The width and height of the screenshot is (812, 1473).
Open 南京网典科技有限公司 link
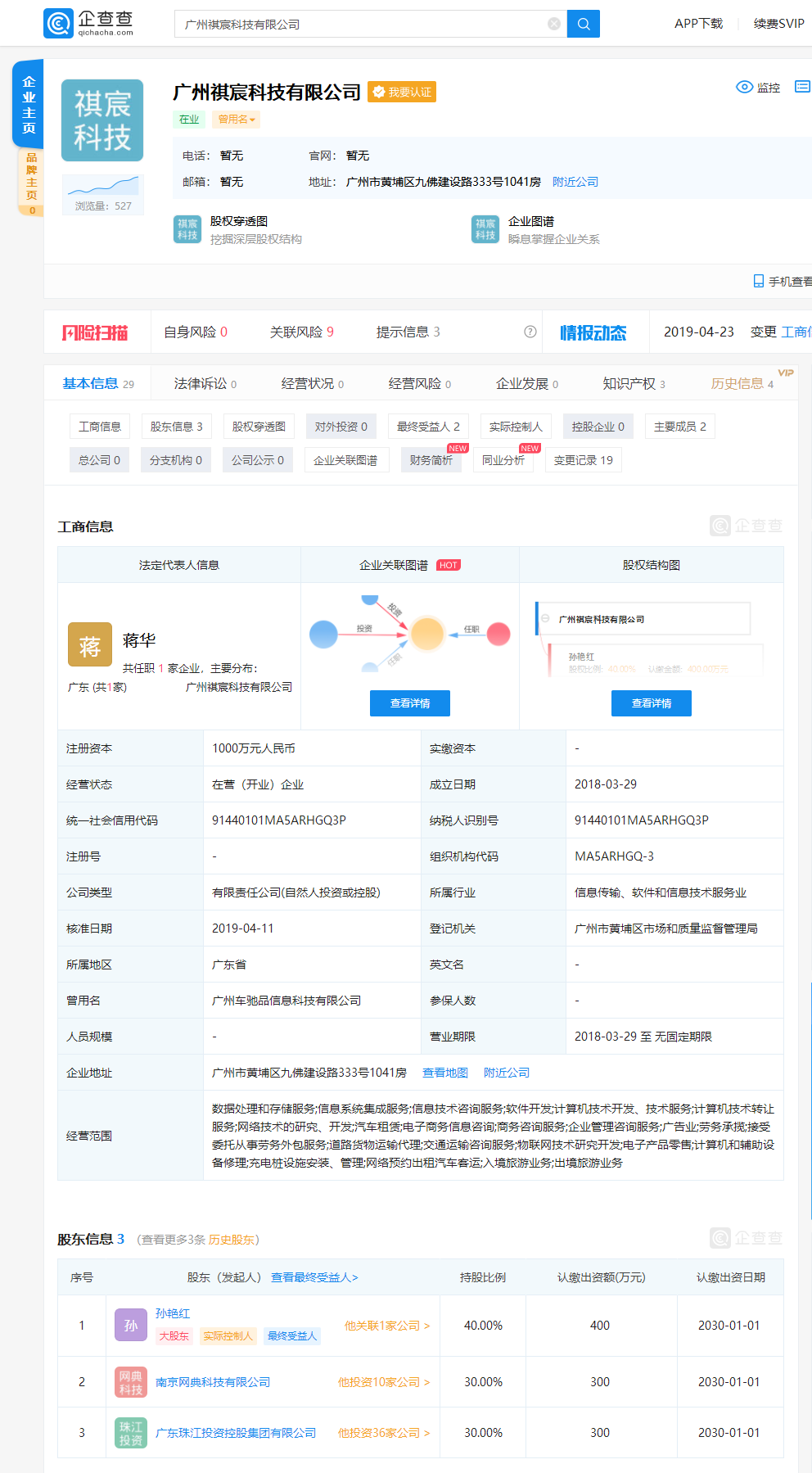click(x=213, y=1382)
